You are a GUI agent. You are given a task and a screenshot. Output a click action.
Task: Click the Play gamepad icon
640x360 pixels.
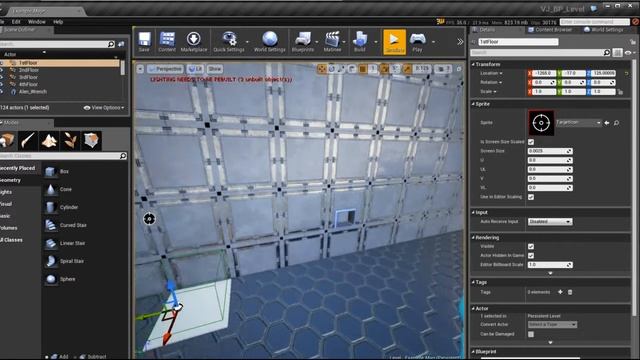pos(417,42)
